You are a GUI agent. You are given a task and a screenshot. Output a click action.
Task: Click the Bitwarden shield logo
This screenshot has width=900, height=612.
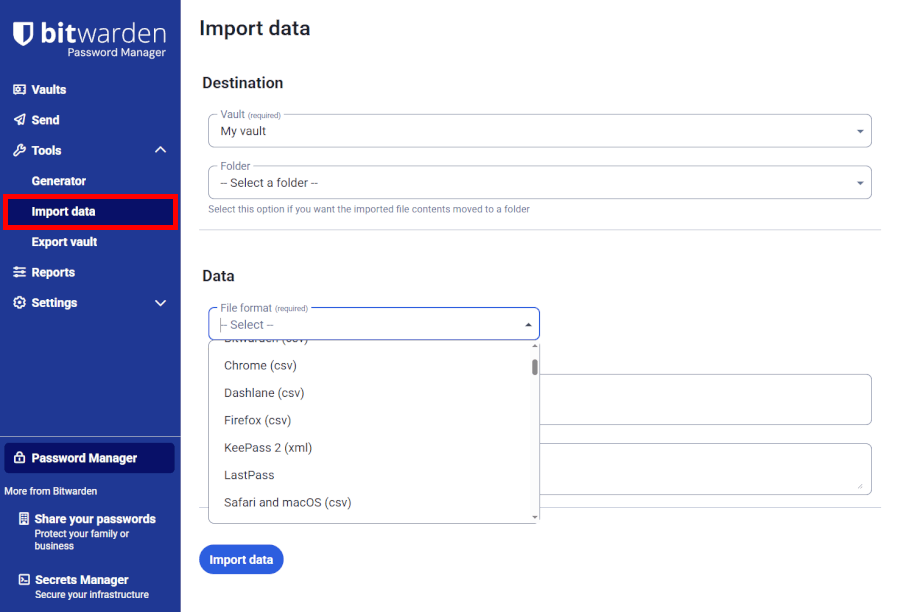[x=23, y=32]
